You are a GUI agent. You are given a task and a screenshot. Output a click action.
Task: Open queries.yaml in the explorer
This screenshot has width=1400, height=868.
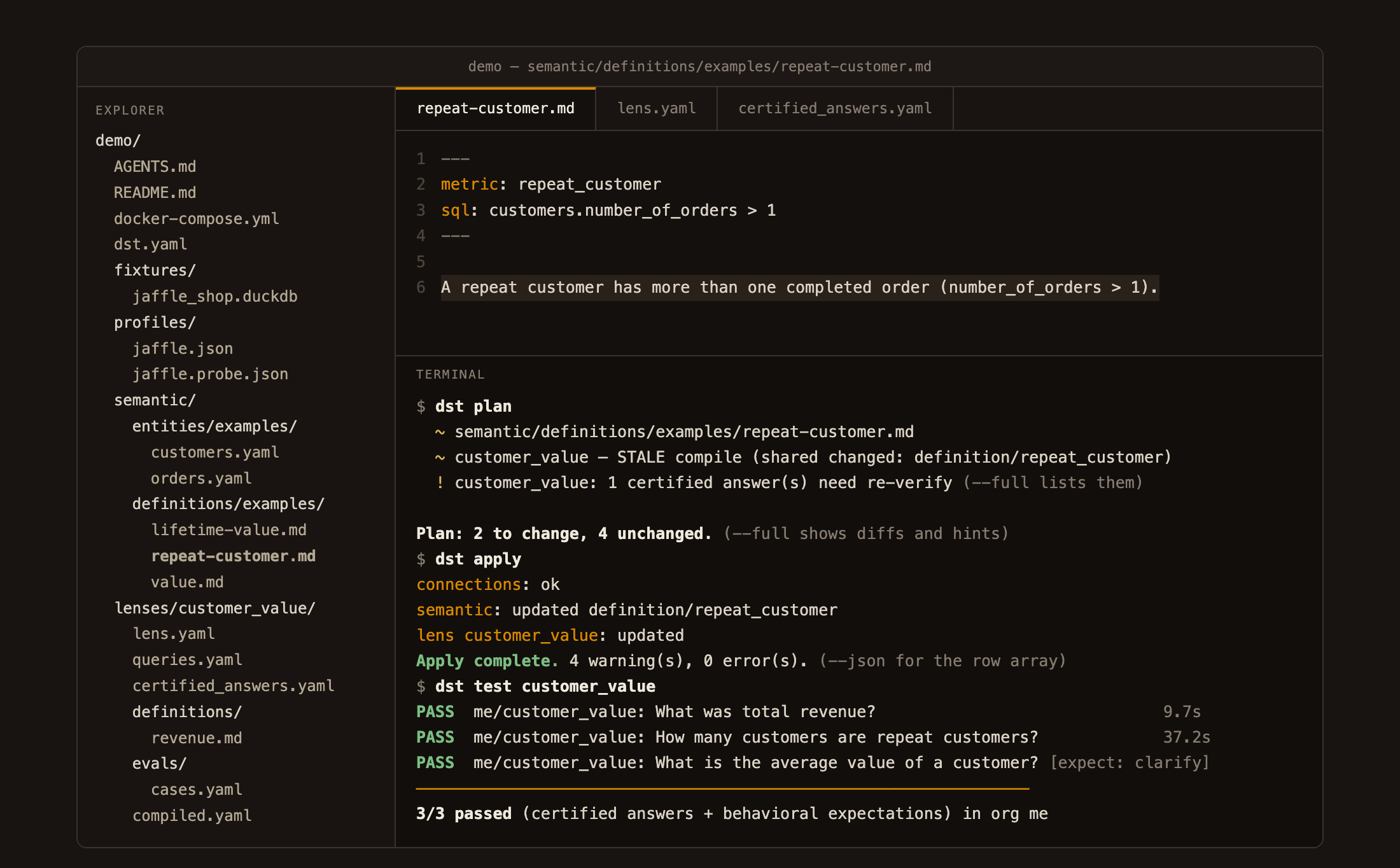pyautogui.click(x=187, y=660)
